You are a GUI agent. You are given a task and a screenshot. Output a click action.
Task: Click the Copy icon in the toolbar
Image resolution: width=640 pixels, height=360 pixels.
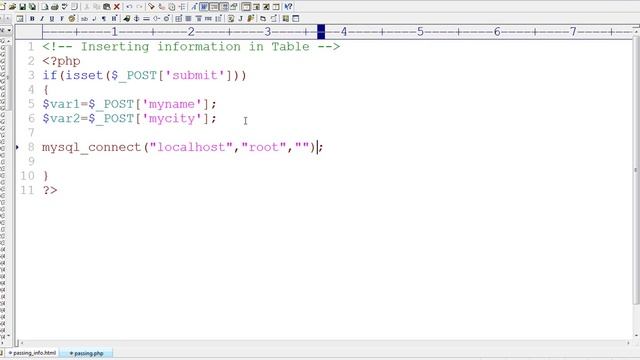(x=97, y=7)
